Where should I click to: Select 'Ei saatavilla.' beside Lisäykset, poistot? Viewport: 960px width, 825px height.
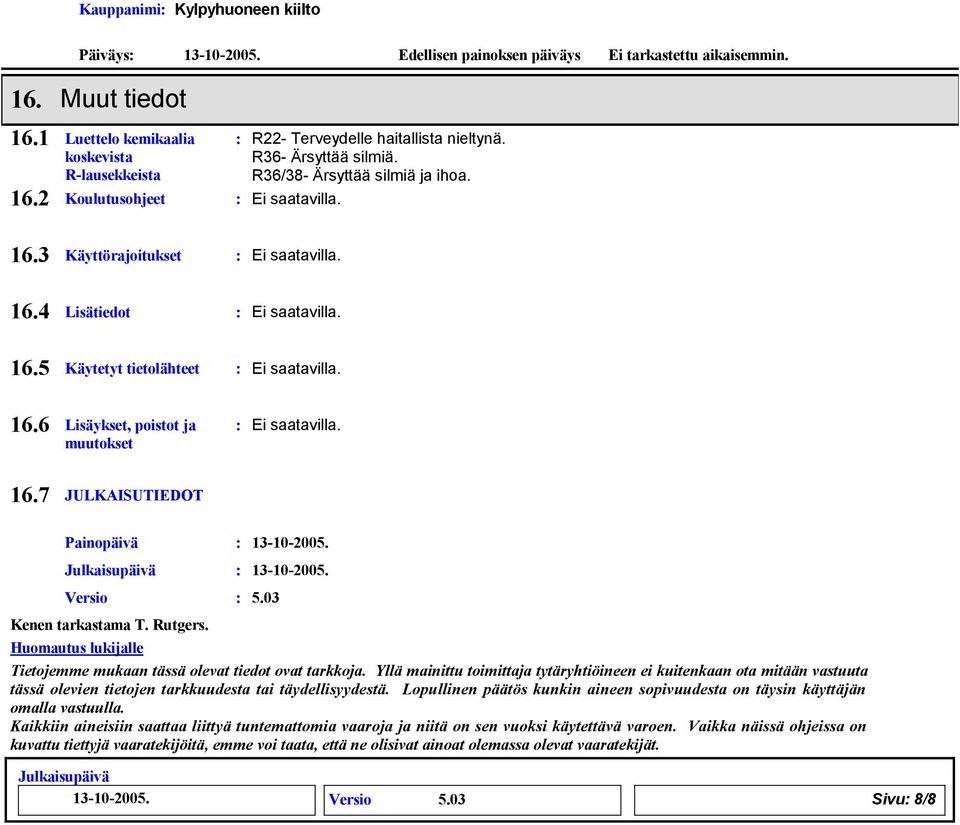[x=296, y=425]
